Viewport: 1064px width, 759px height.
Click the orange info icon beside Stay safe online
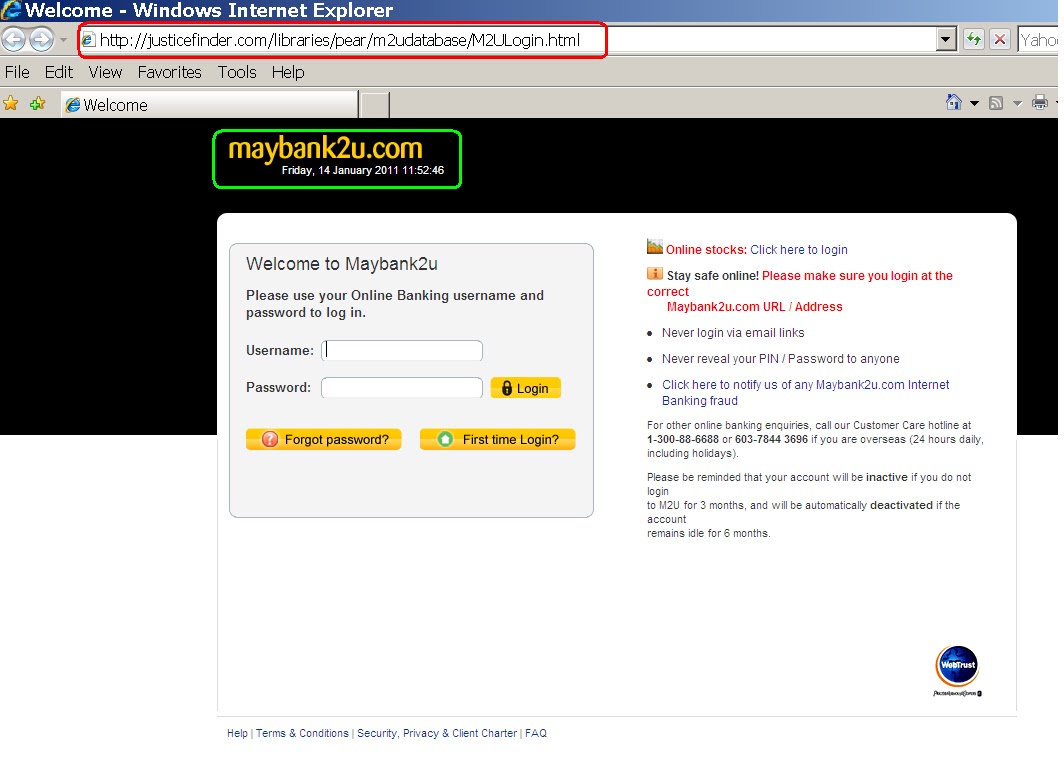[655, 273]
